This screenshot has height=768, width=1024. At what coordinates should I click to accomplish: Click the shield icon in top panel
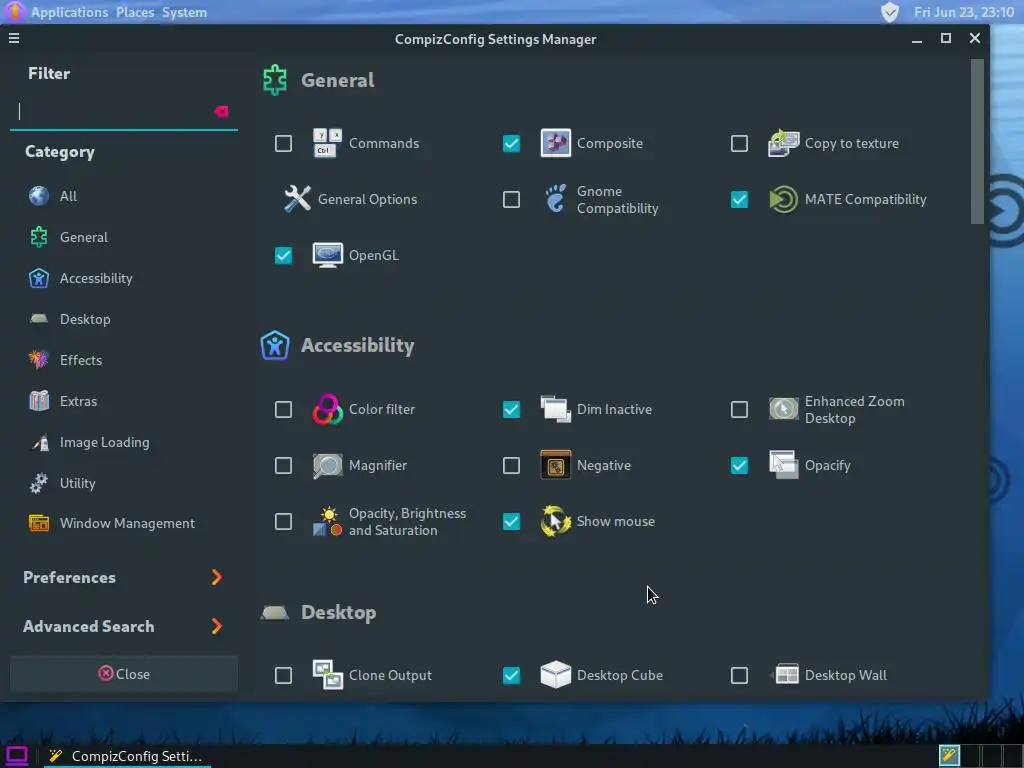tap(890, 12)
